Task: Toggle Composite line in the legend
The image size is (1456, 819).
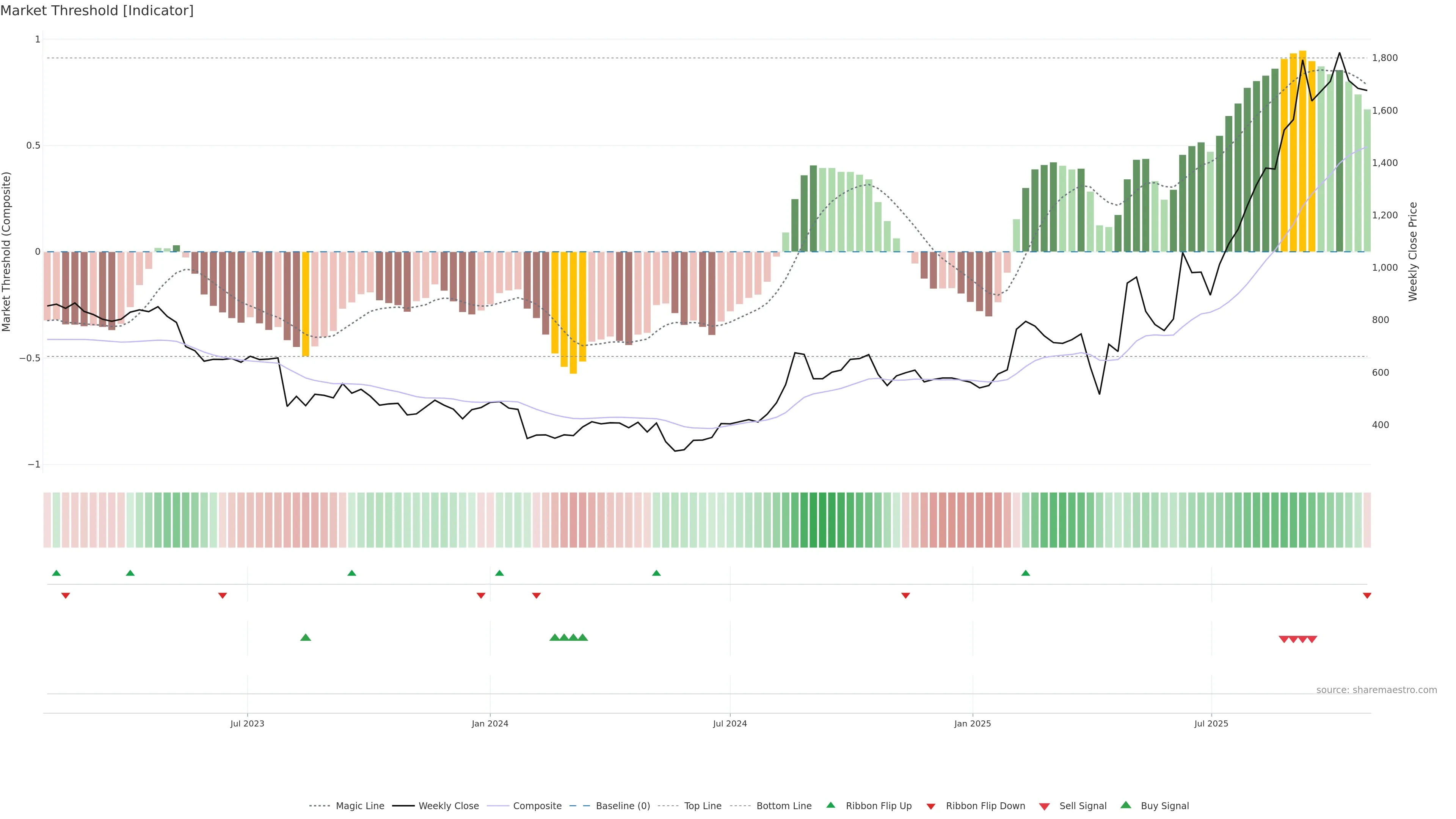Action: point(537,806)
